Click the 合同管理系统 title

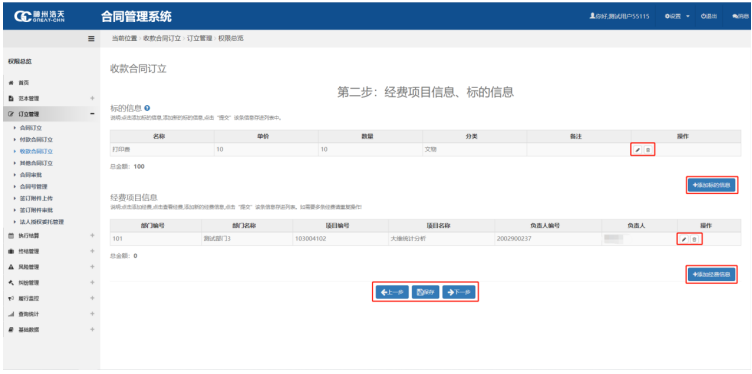136,17
